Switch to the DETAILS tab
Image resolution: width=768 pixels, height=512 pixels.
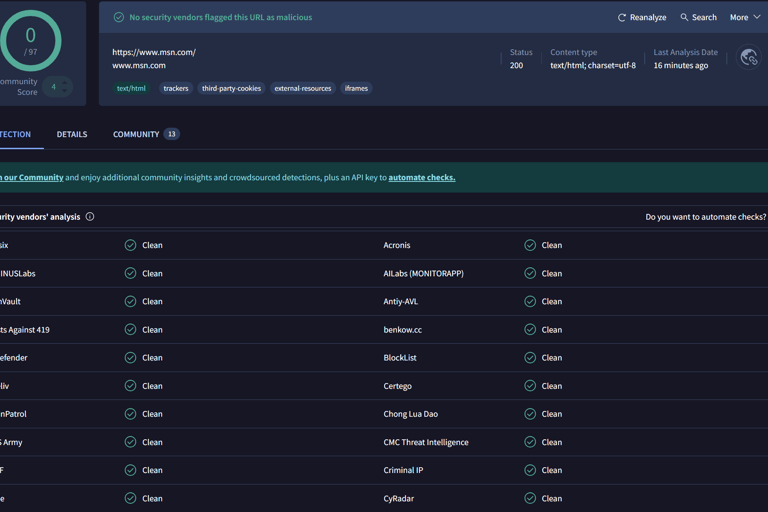coord(72,134)
